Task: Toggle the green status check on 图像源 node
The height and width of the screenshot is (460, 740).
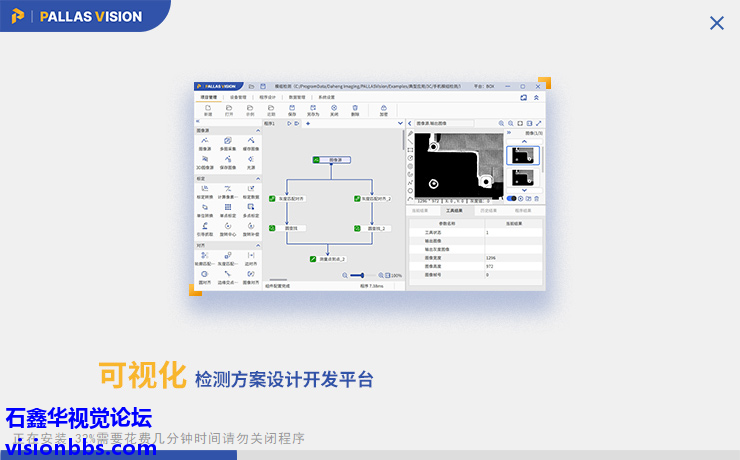Action: tap(316, 159)
